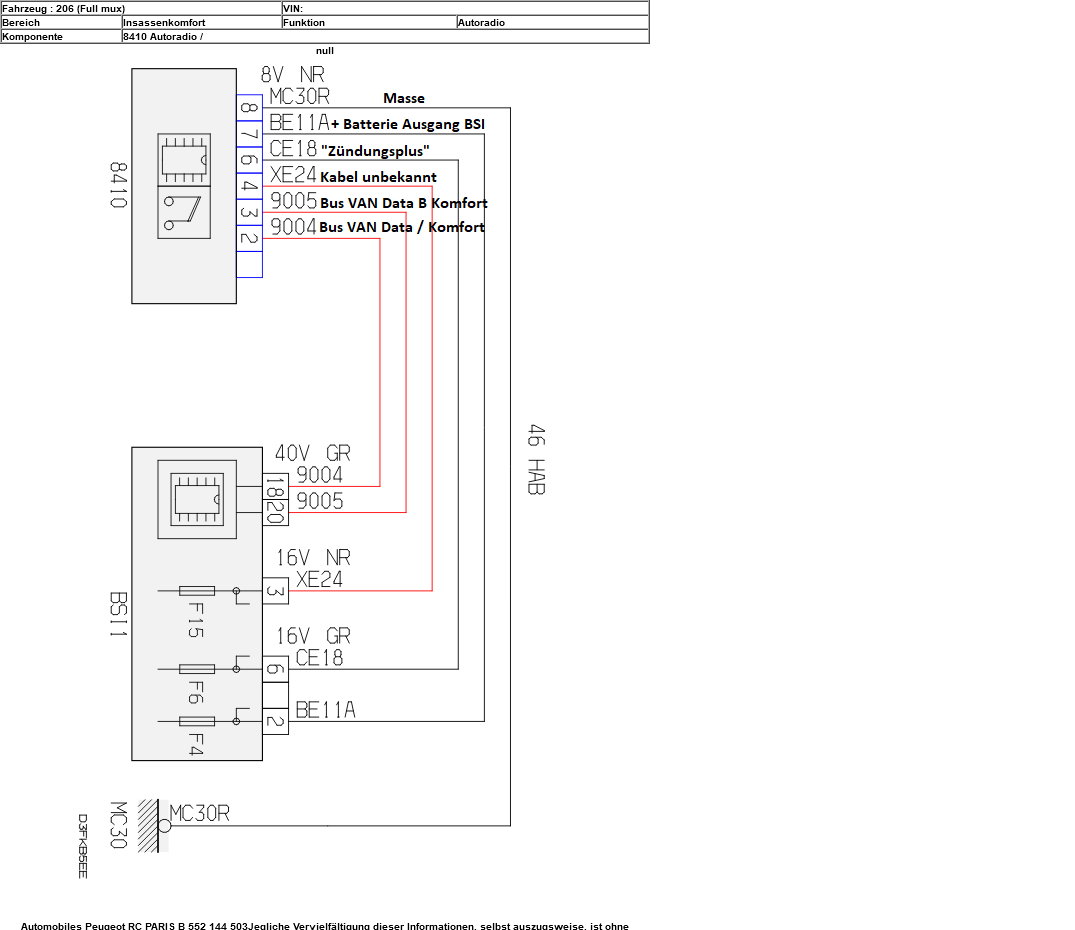Click the 'Bus VAN Data B Komfort' label
The height and width of the screenshot is (930, 1075).
tap(404, 203)
